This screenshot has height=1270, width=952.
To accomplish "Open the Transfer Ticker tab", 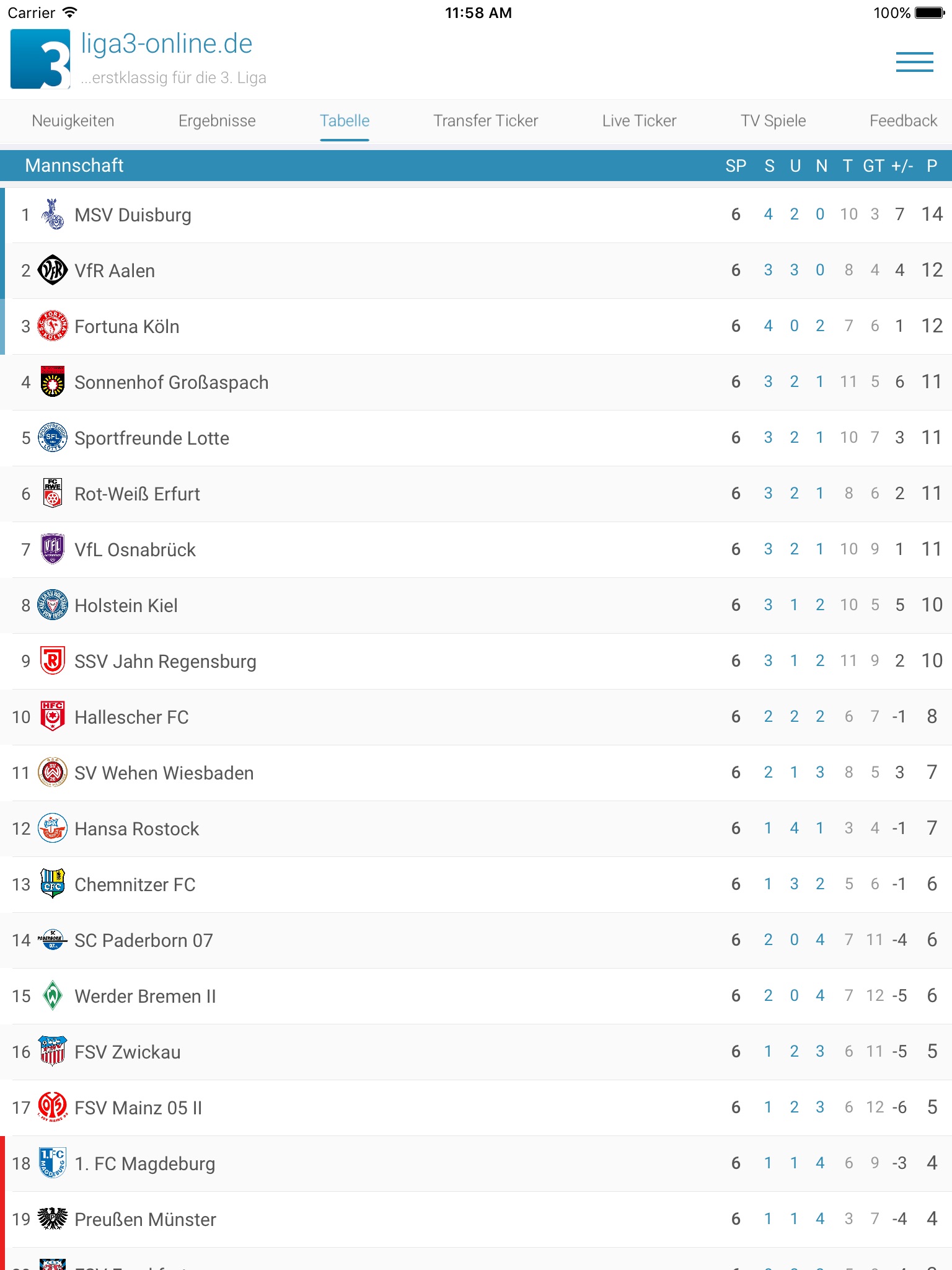I will point(485,121).
